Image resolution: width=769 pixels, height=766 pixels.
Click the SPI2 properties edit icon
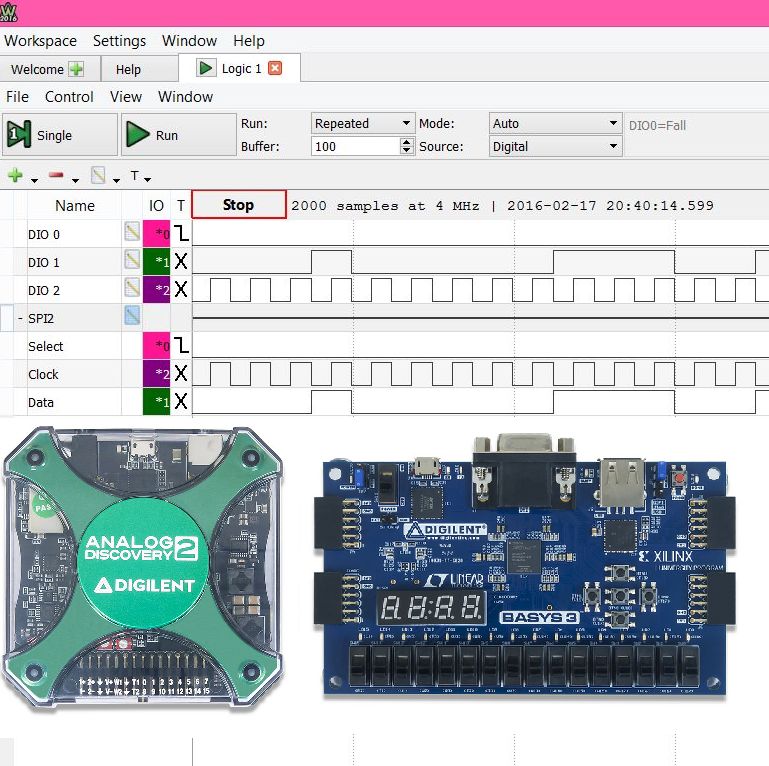[132, 315]
